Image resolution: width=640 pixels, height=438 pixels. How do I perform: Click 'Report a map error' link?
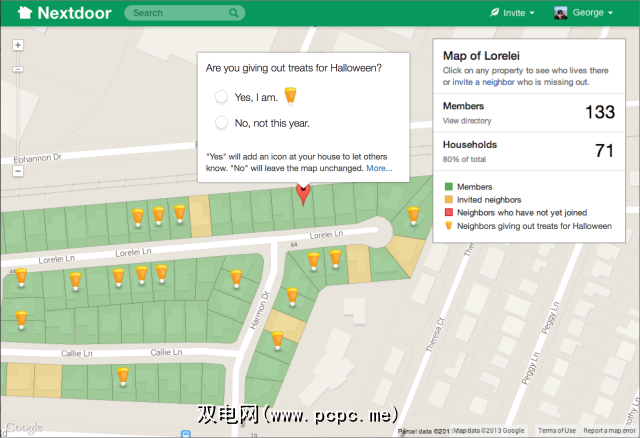click(609, 430)
